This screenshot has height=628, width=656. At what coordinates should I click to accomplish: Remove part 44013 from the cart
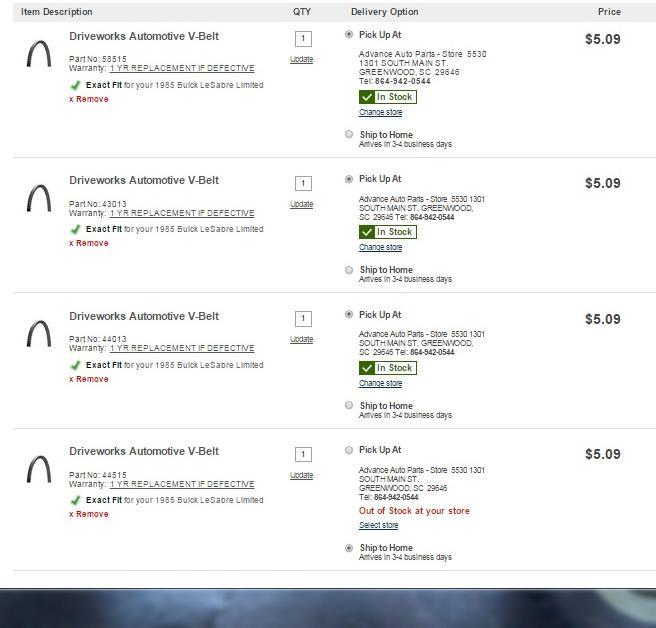(89, 379)
